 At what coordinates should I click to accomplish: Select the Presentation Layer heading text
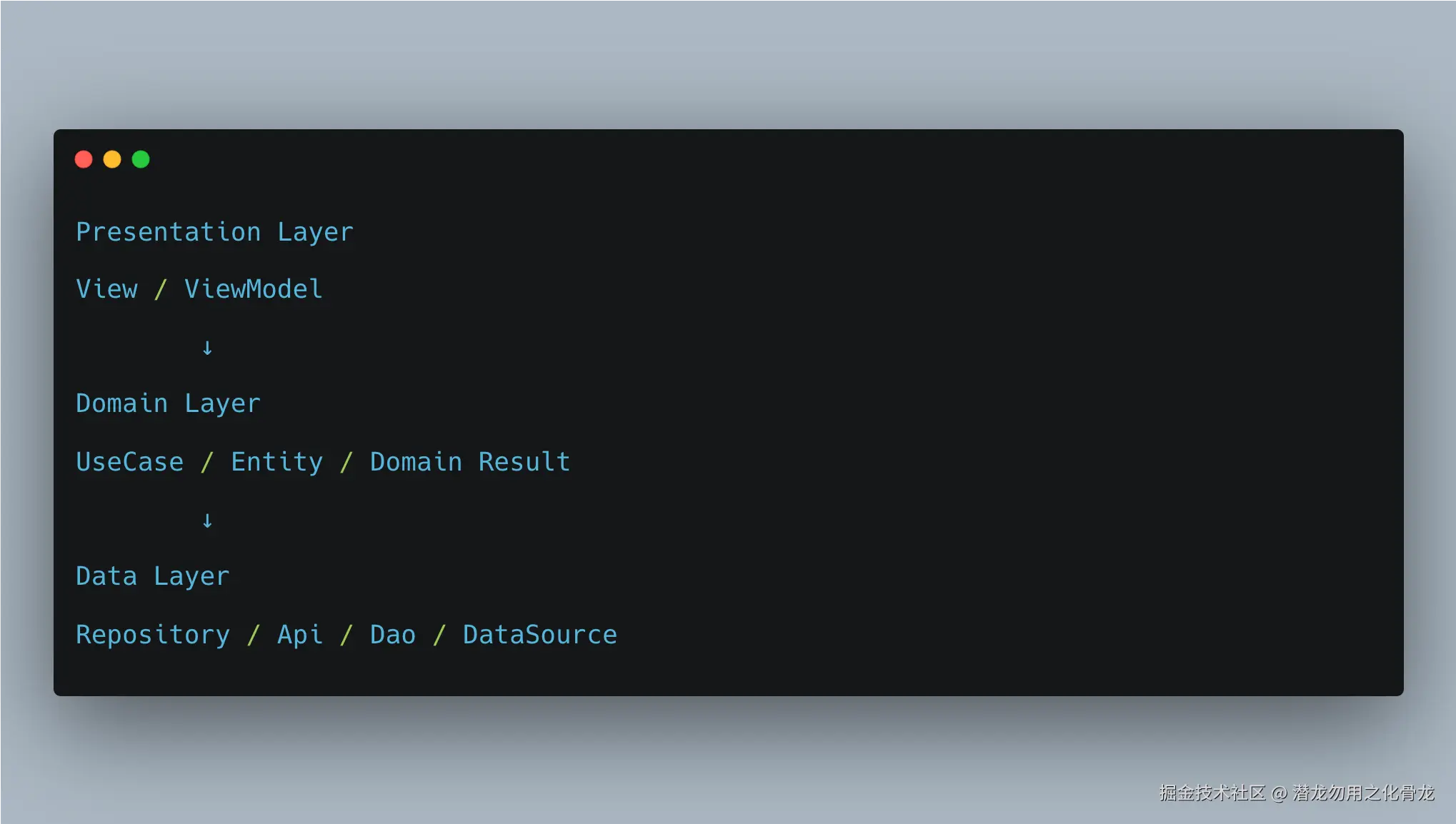215,233
